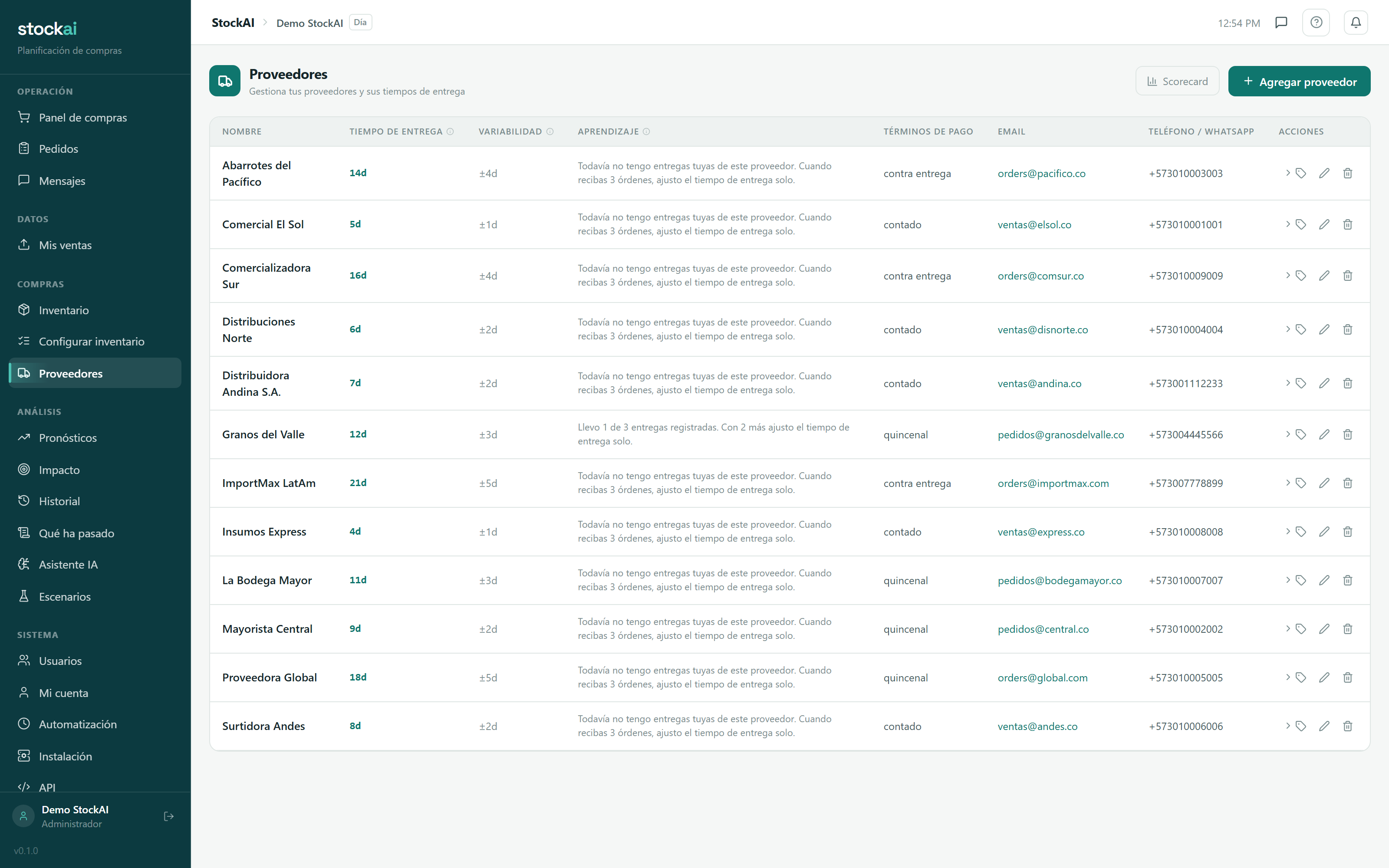The image size is (1389, 868).
Task: Expand the Surtidora Andes row chevron
Action: tap(1288, 725)
